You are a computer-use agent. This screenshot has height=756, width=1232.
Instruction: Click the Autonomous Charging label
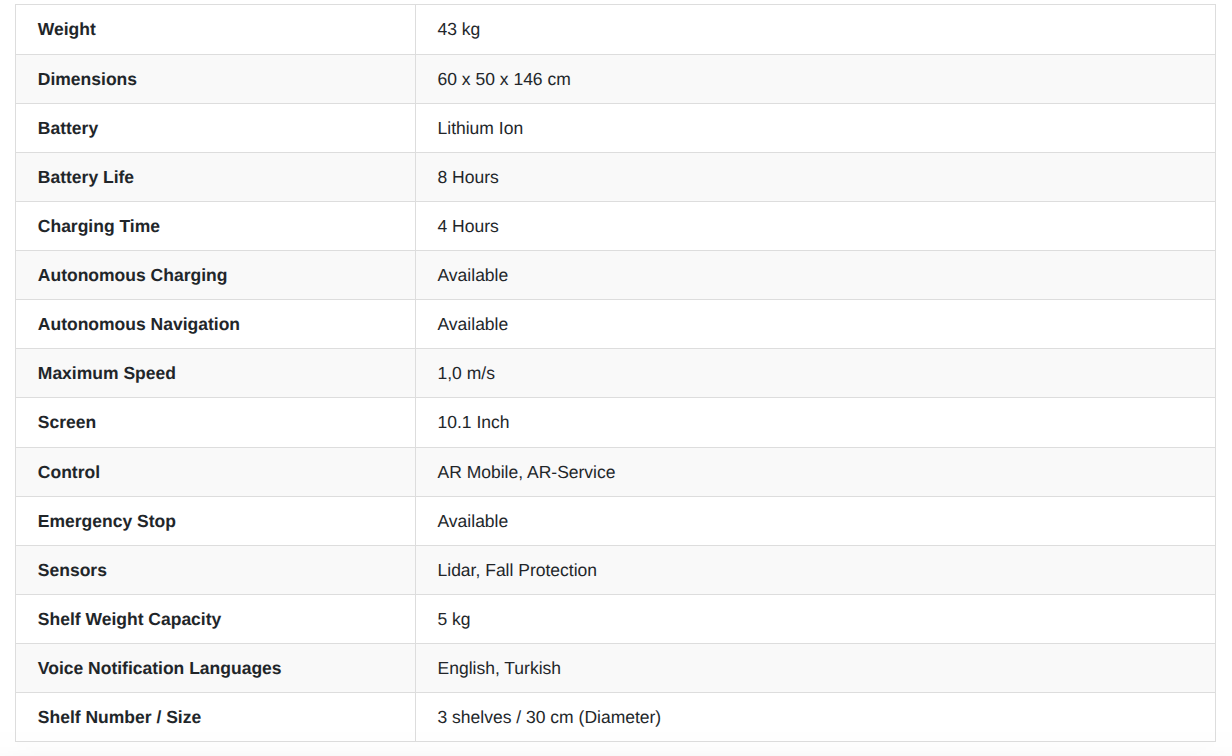coord(132,275)
